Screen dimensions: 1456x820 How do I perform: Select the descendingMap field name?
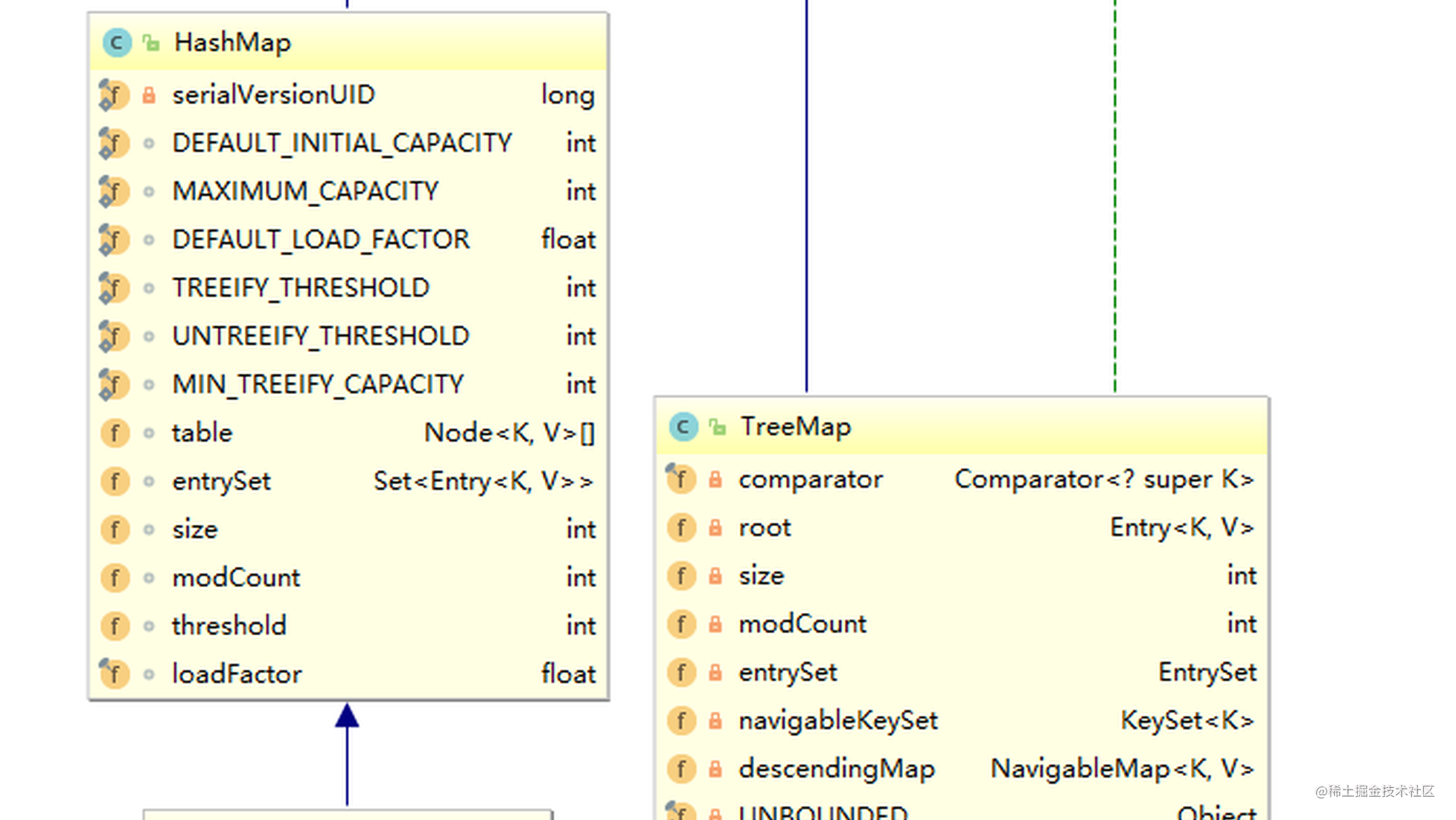click(x=837, y=769)
